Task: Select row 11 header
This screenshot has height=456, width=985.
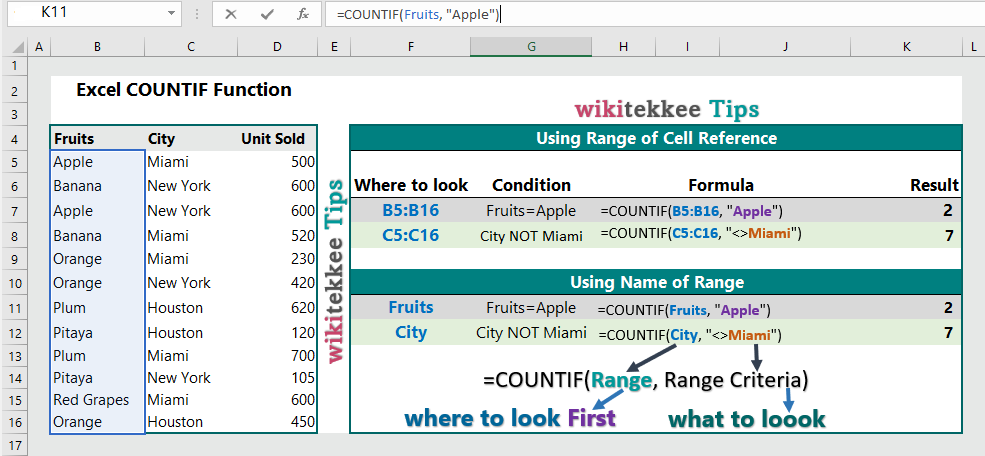Action: [14, 308]
